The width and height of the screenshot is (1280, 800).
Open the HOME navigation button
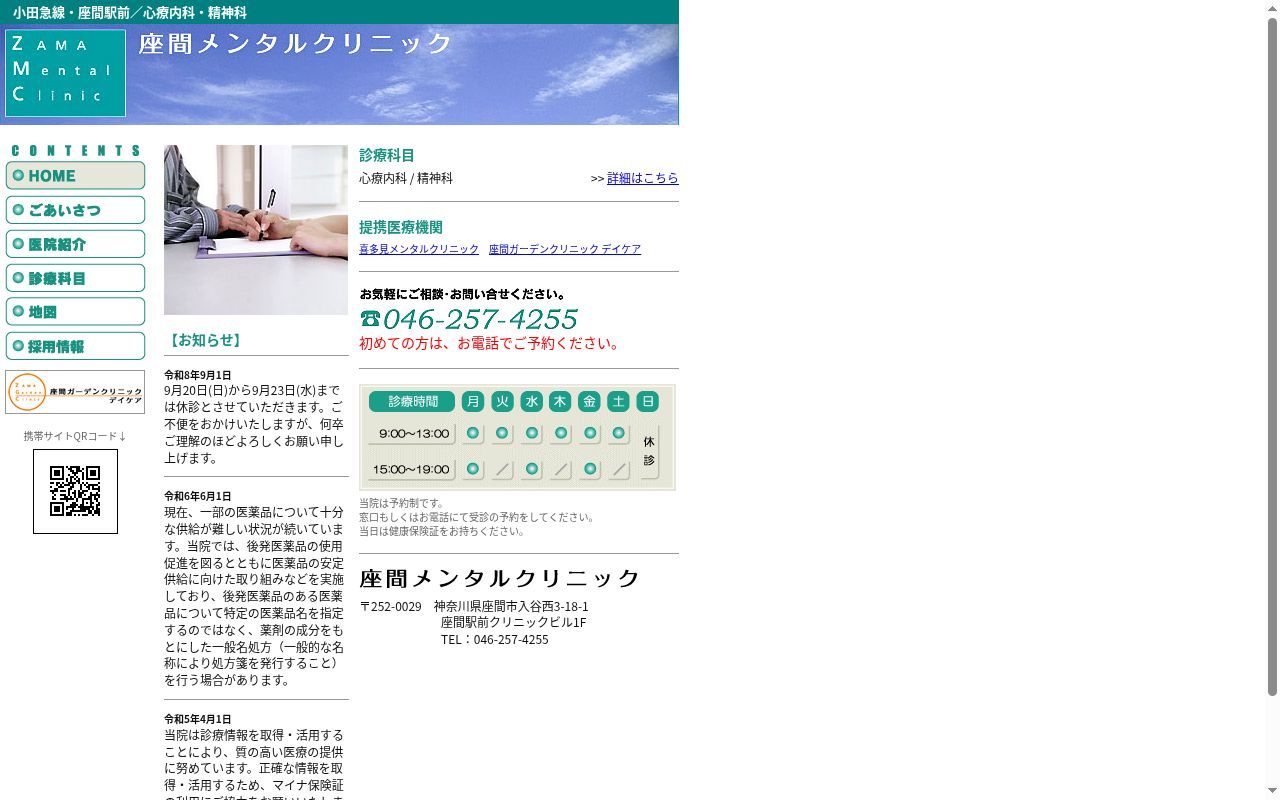tap(75, 176)
